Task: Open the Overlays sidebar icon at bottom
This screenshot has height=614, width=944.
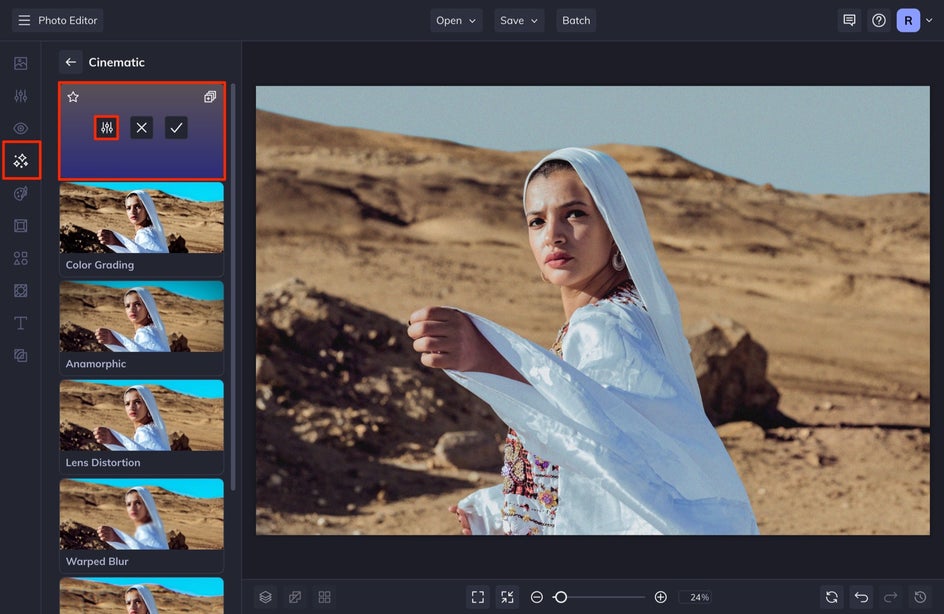Action: (20, 356)
